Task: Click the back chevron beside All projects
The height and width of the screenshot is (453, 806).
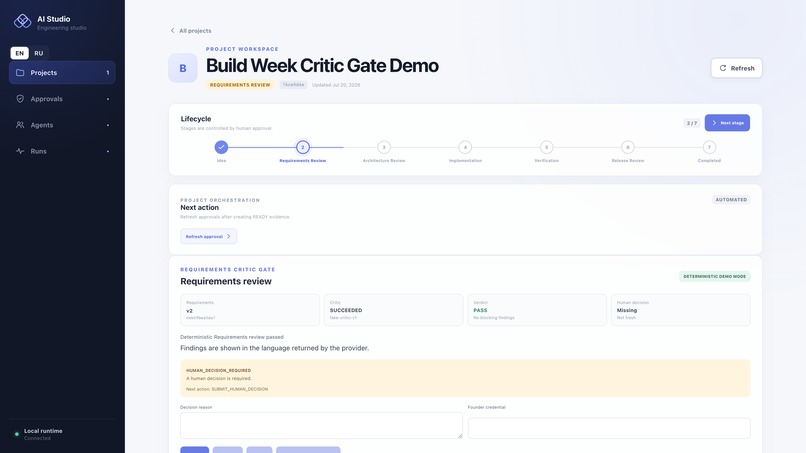Action: click(x=172, y=31)
